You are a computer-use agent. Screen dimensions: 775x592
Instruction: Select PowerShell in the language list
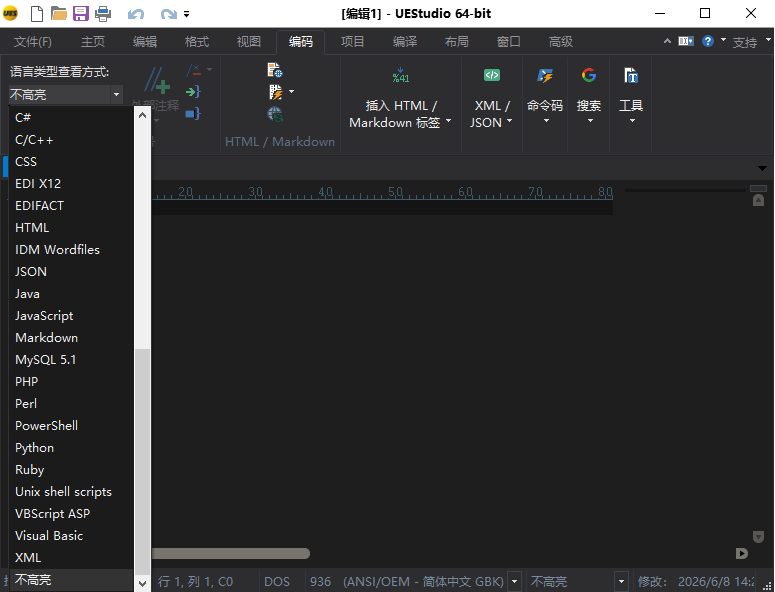[71, 425]
